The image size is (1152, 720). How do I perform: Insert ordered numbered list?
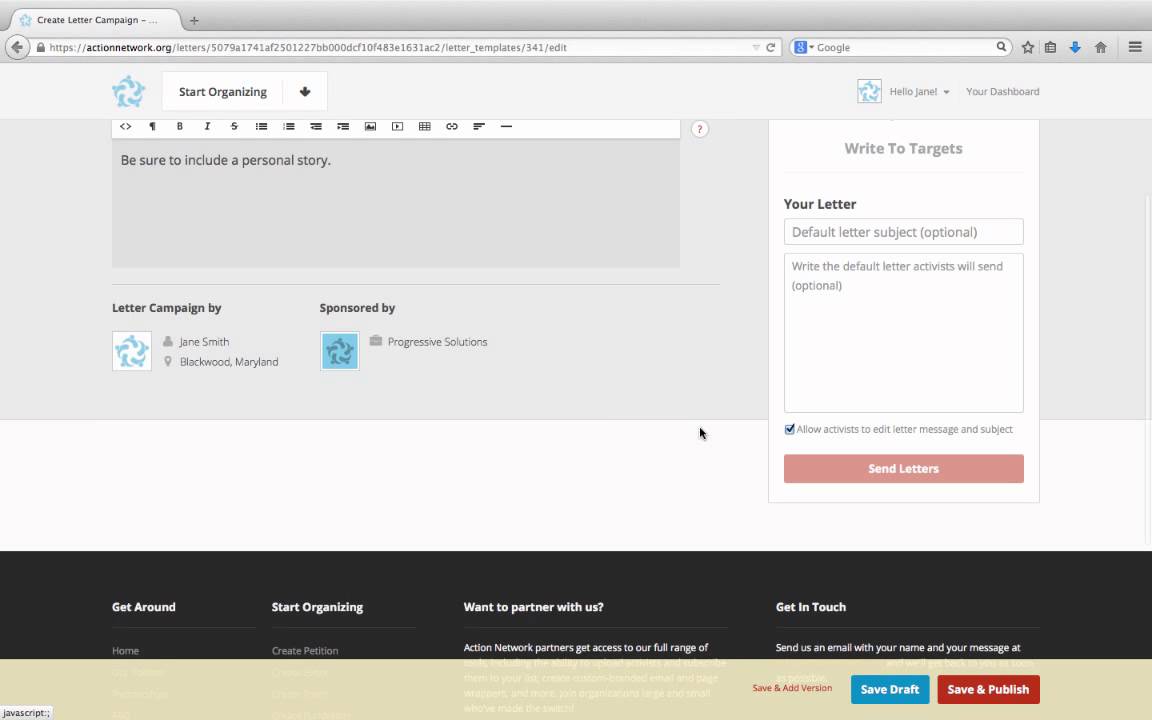click(289, 126)
